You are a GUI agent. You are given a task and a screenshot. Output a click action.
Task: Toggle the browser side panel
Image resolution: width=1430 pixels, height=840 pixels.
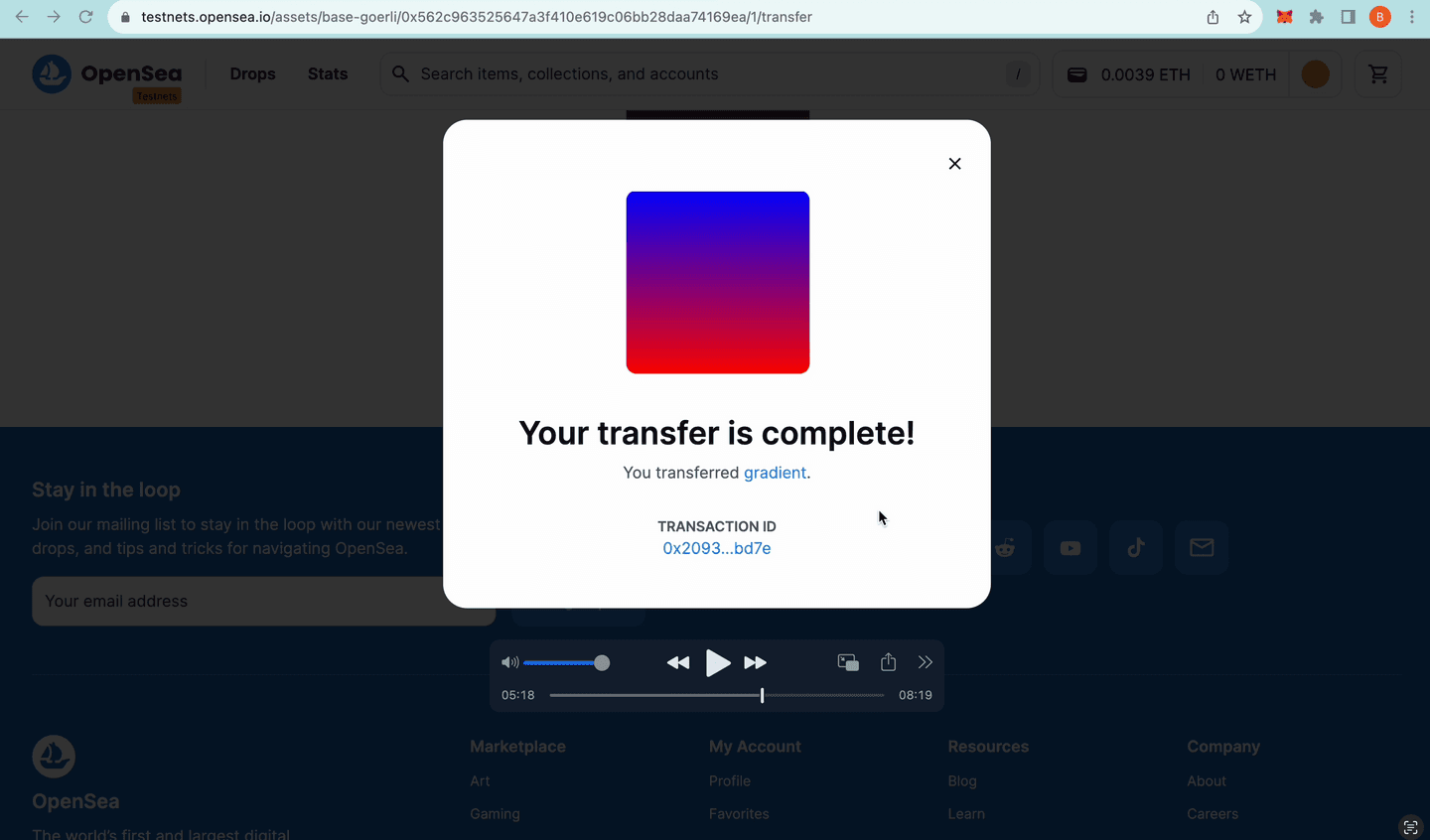click(1348, 17)
